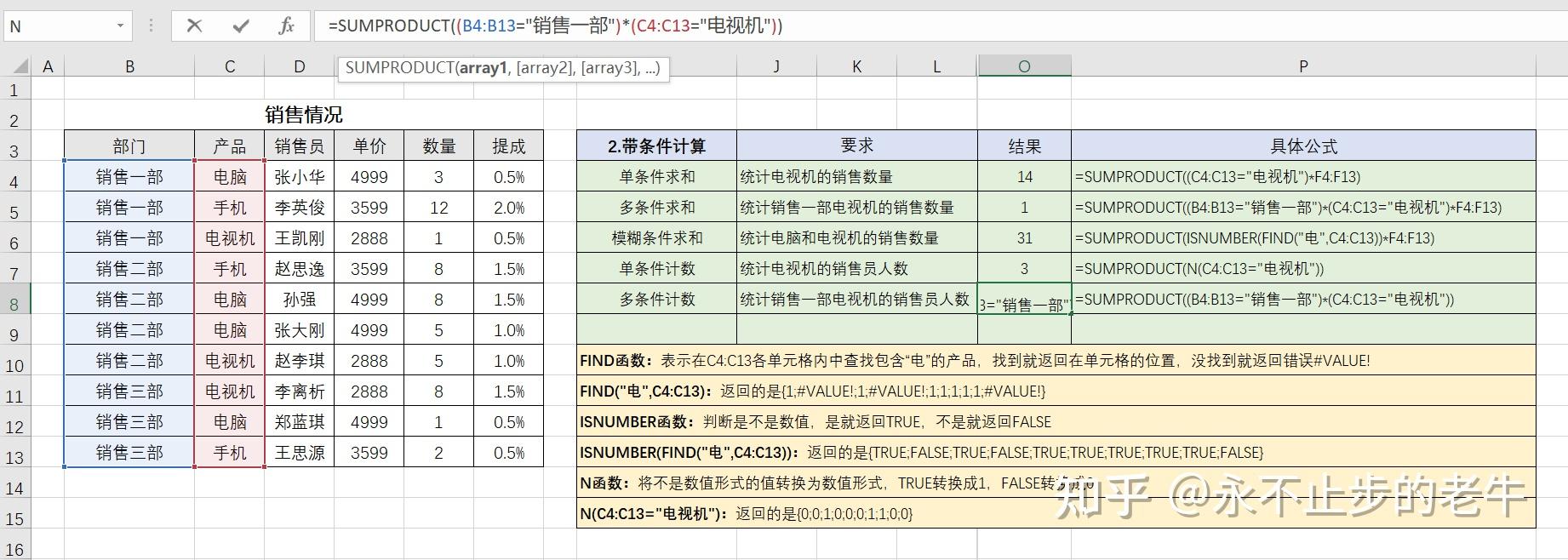Click the ISNUMBER函数 explanation note row
Screen dimensions: 1568x560
(1056, 422)
